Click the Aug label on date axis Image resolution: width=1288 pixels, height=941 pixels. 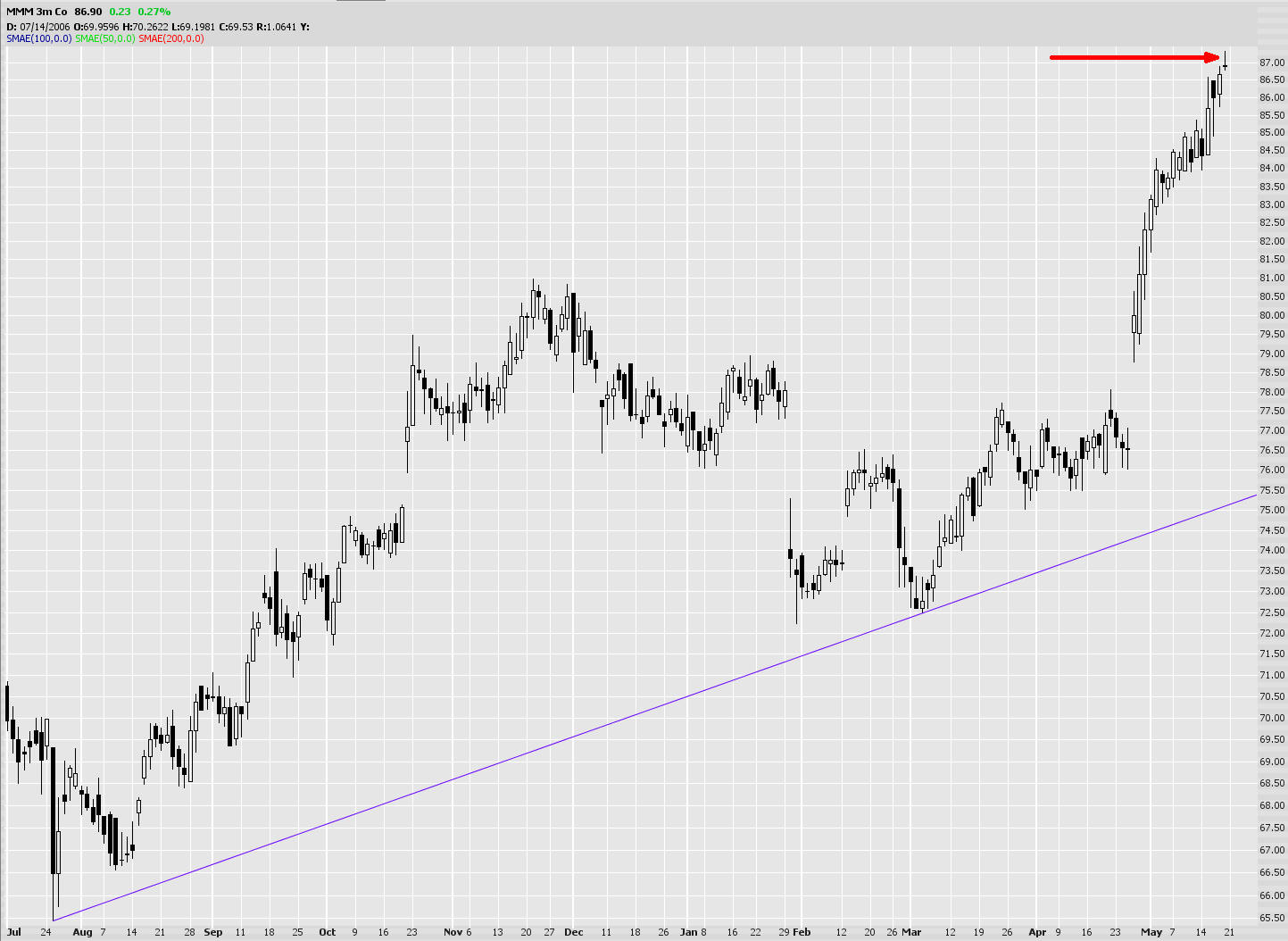tap(82, 932)
